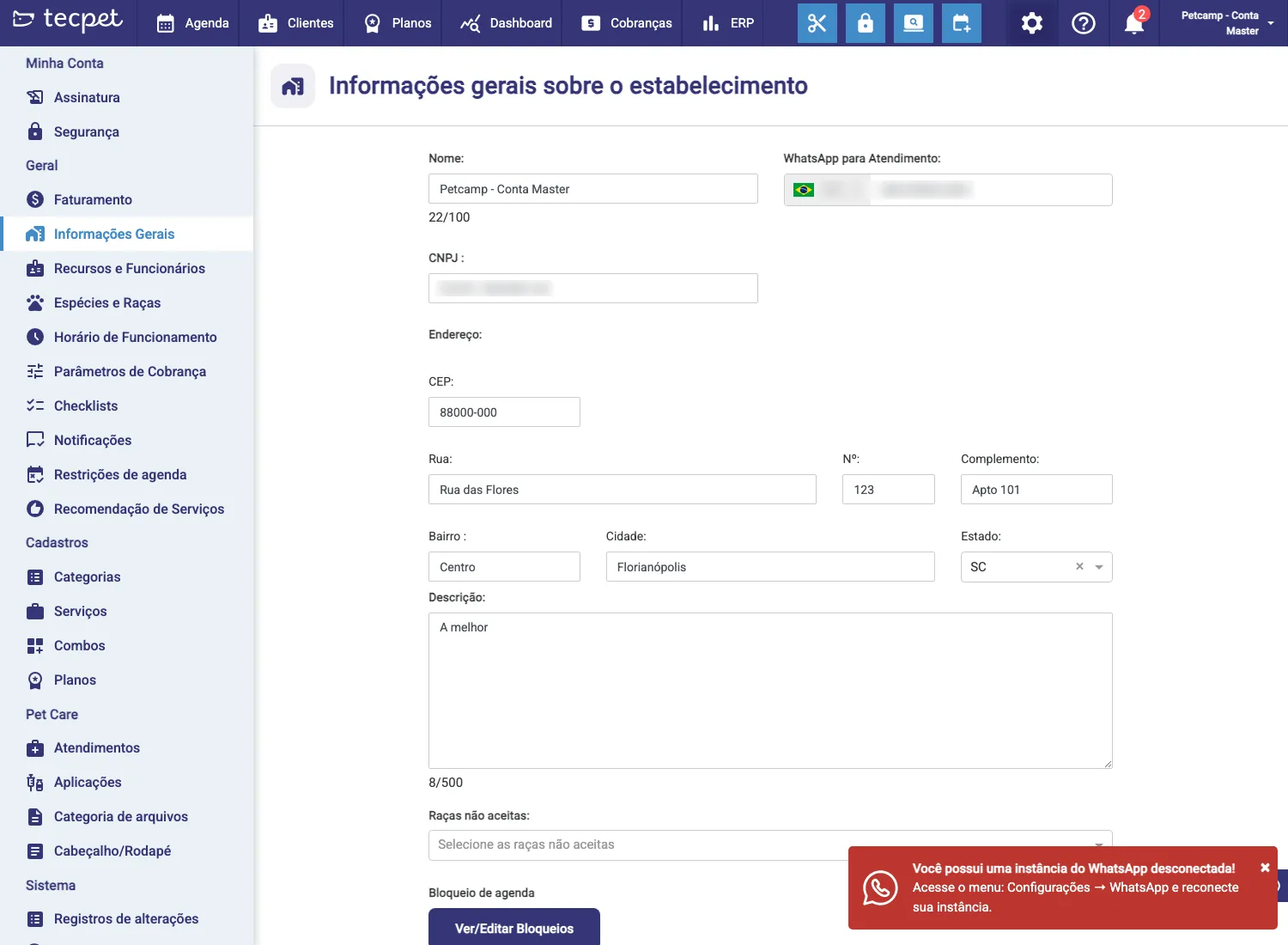1288x945 pixels.
Task: Open the Clientes top menu
Action: click(x=295, y=23)
